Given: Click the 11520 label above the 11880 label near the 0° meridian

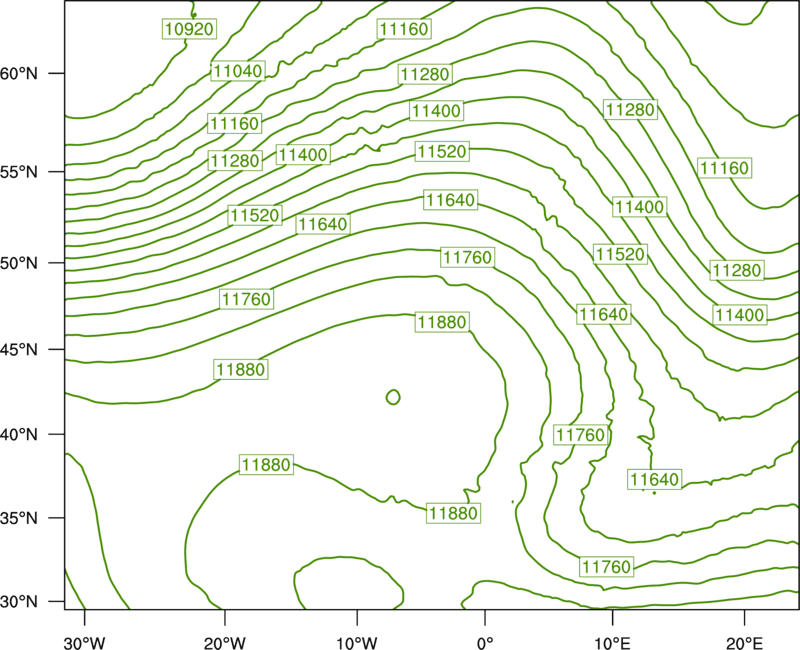Looking at the screenshot, I should click(442, 152).
